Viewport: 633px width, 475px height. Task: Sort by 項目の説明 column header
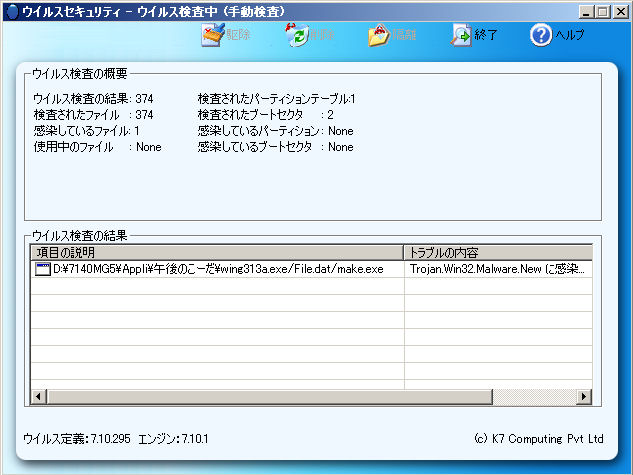point(216,251)
